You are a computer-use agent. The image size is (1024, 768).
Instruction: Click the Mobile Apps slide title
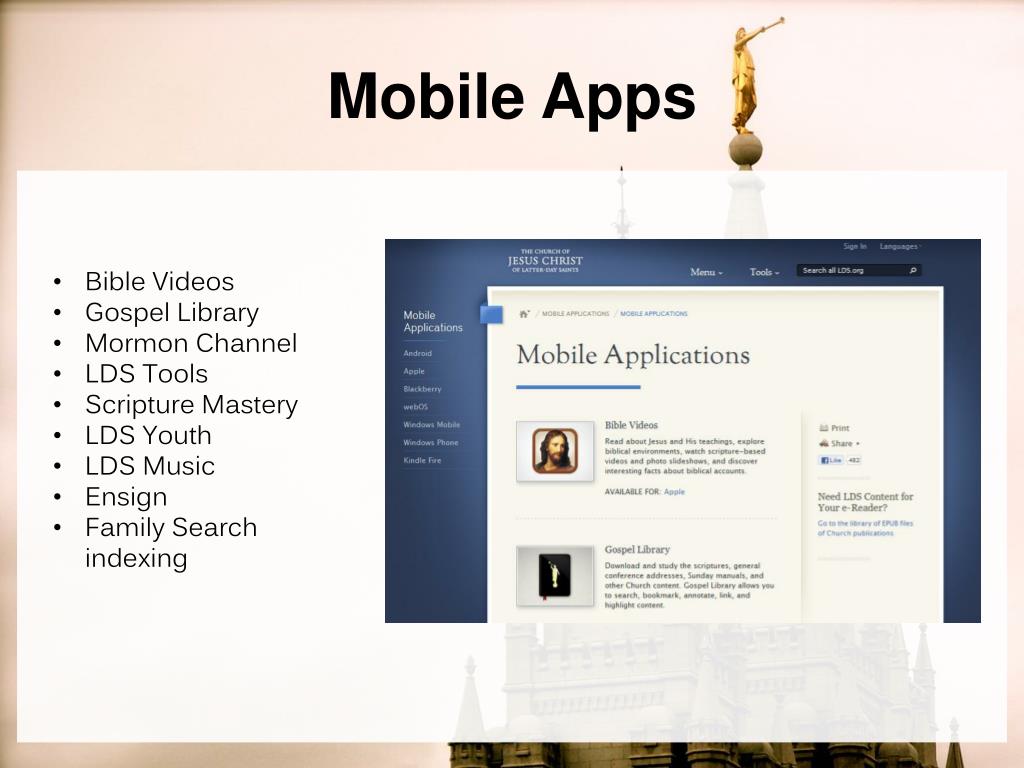click(512, 97)
